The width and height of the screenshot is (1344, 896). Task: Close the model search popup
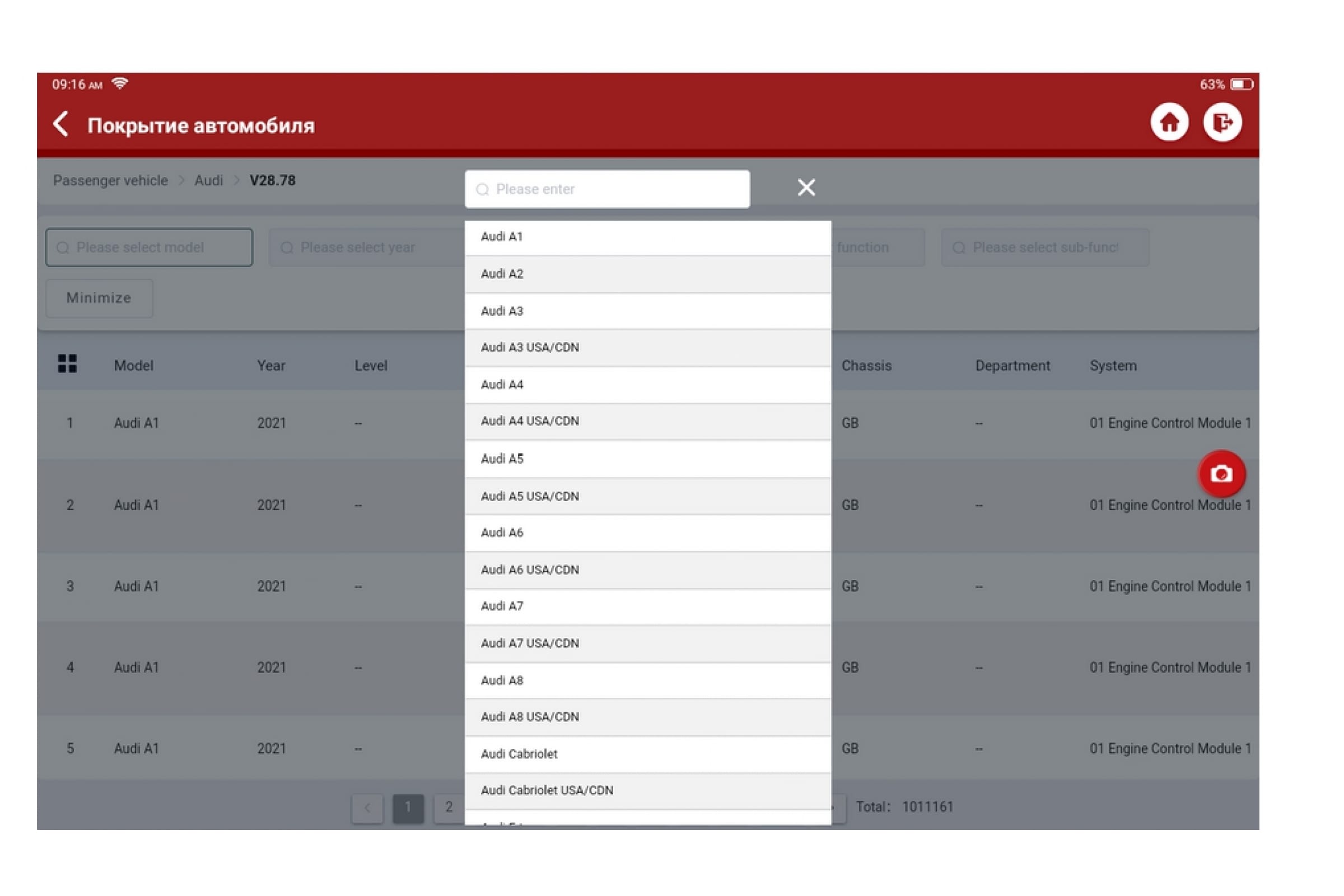[806, 188]
